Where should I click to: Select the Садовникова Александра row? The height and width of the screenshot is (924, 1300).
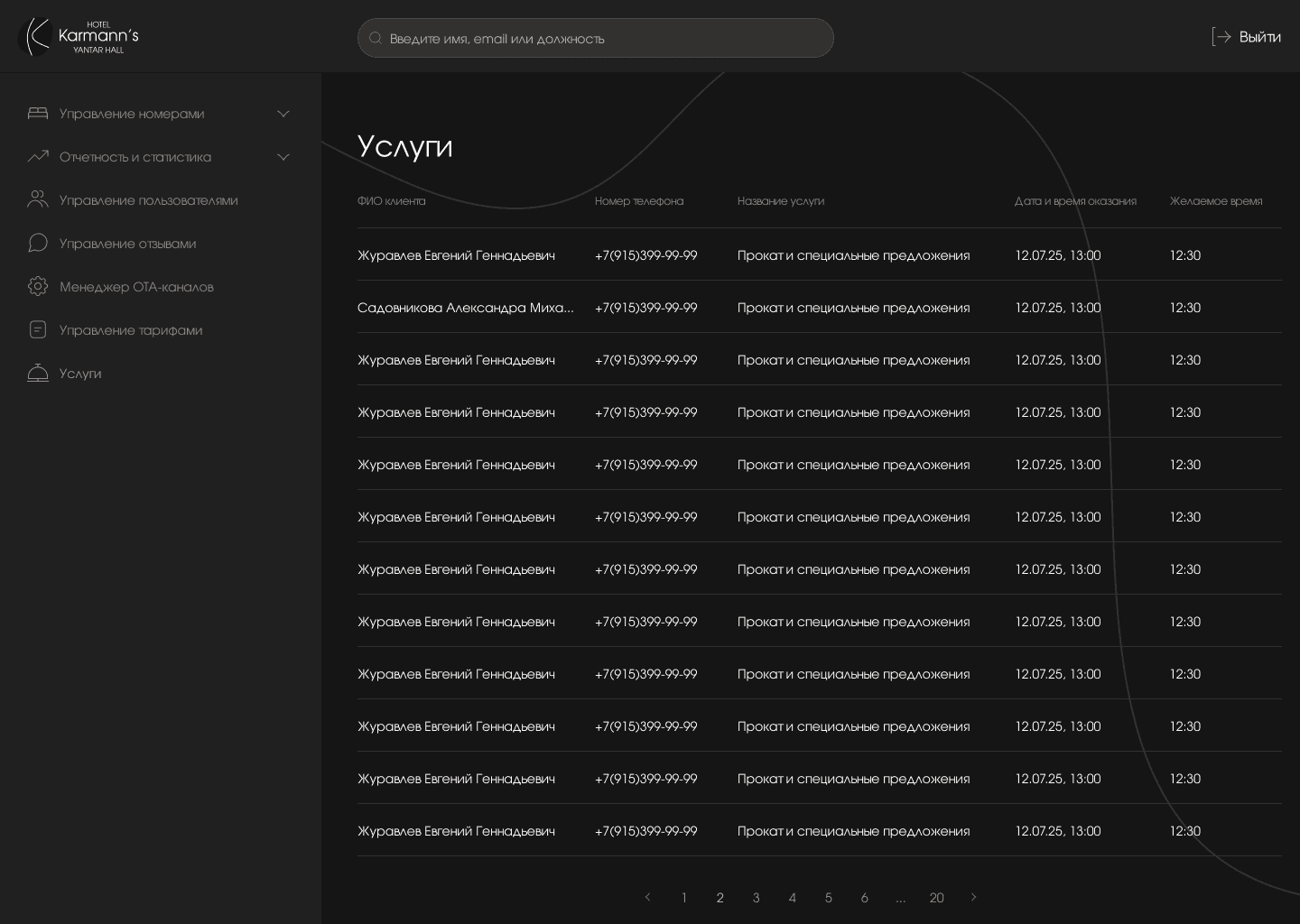pyautogui.click(x=465, y=308)
